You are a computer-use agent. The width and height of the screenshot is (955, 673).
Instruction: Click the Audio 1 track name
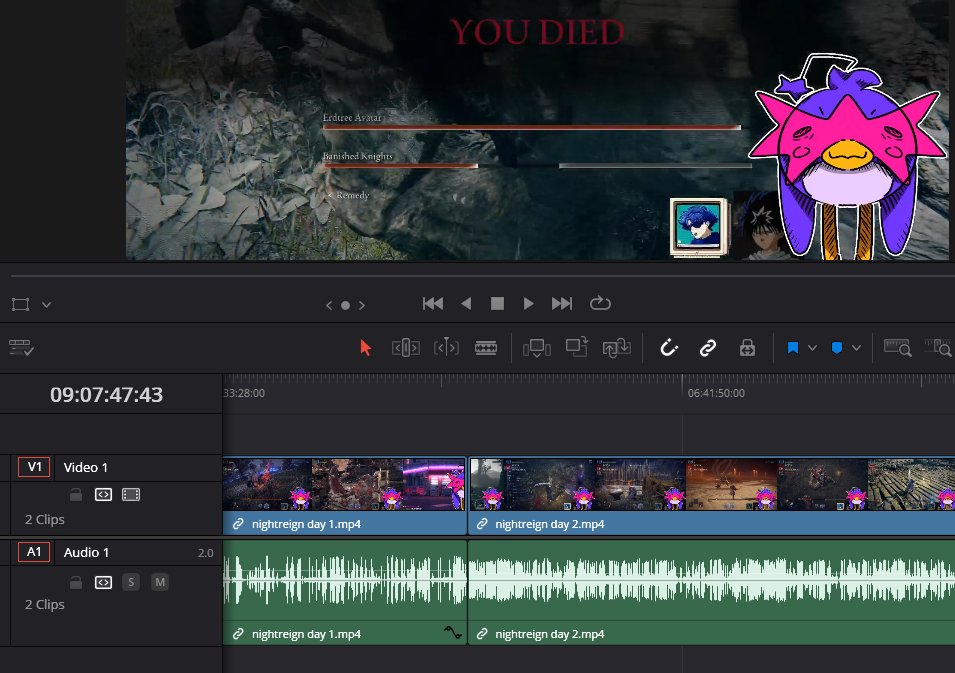click(86, 552)
